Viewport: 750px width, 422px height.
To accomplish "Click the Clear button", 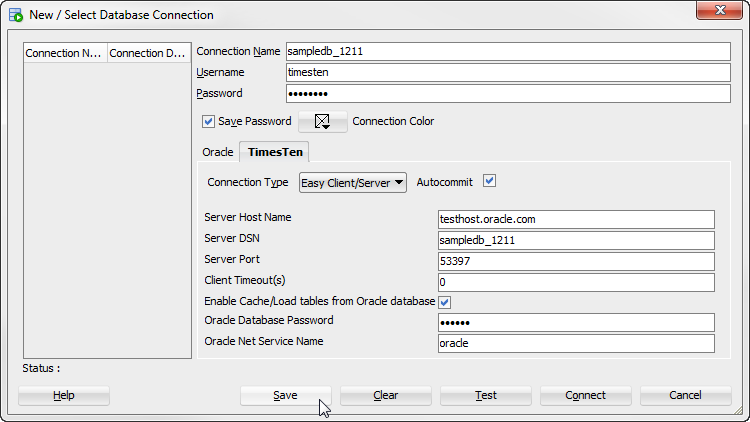I will click(386, 396).
